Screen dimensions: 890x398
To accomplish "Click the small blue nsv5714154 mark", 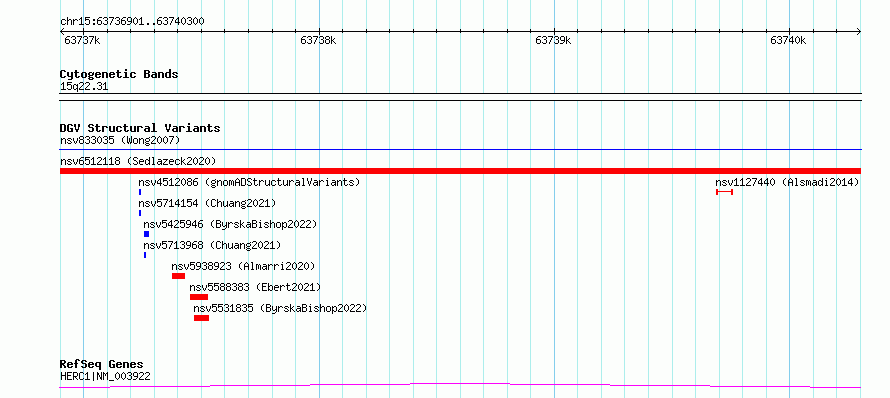I will (140, 213).
